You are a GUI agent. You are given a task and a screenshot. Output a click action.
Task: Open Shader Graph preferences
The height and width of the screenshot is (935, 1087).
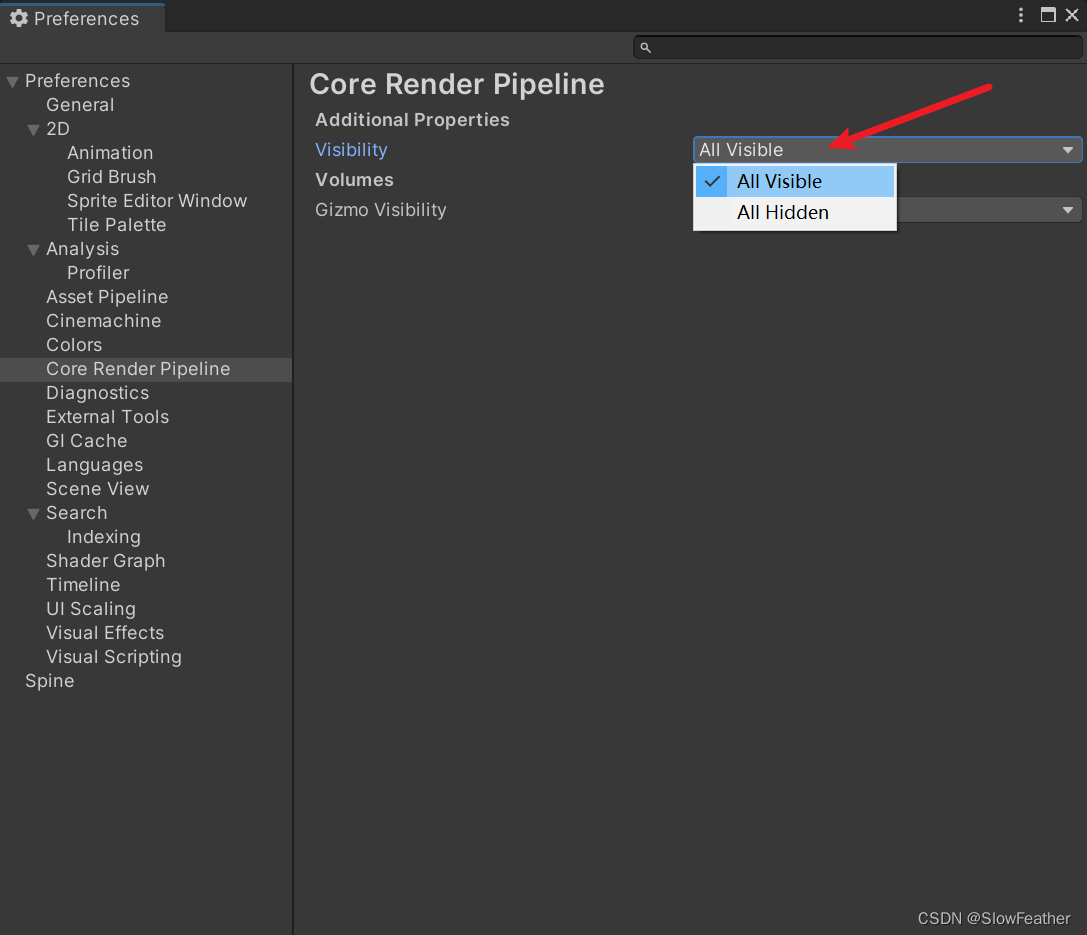pyautogui.click(x=105, y=561)
